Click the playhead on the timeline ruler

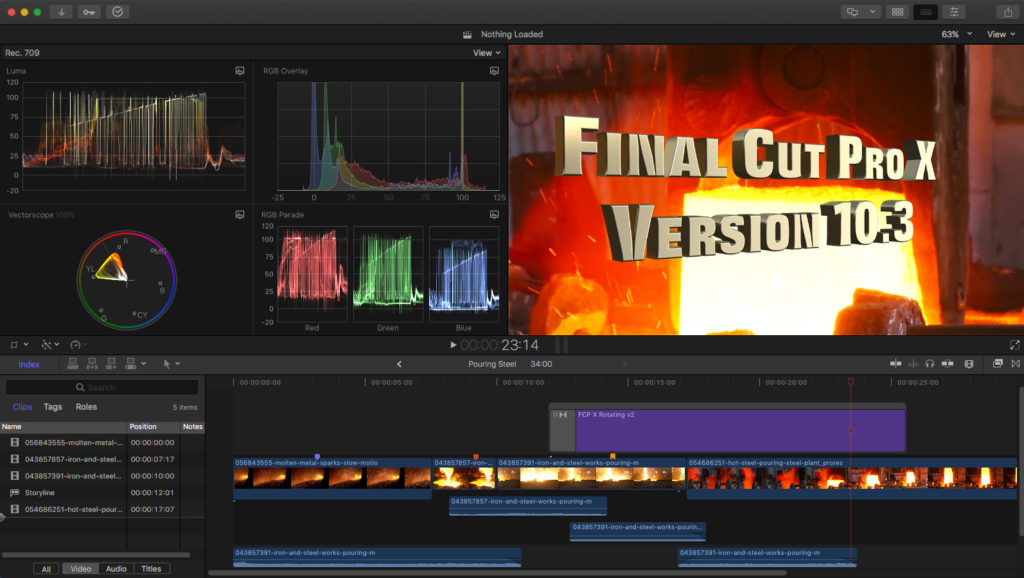851,381
